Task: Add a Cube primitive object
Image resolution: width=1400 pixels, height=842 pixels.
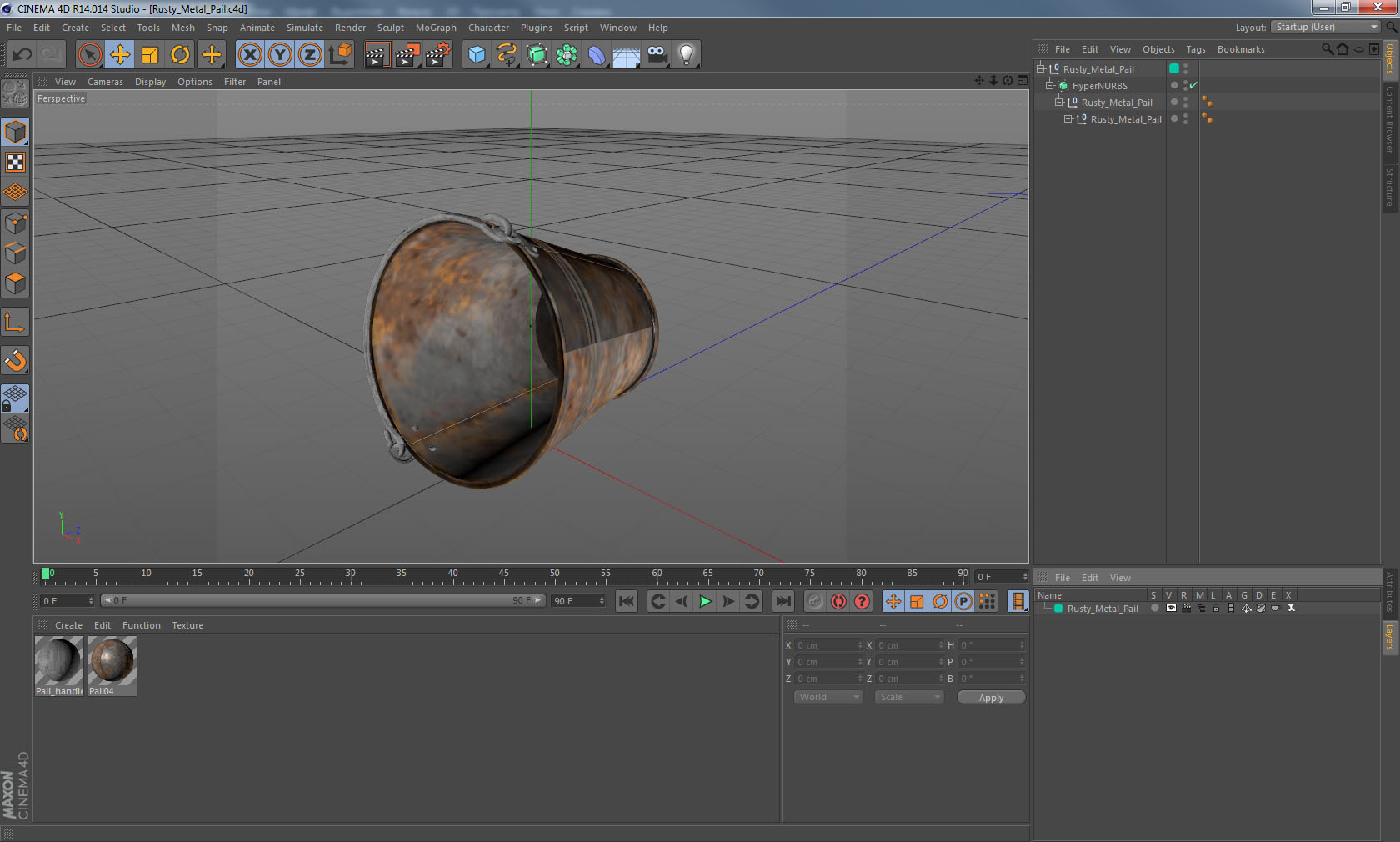Action: (x=477, y=55)
